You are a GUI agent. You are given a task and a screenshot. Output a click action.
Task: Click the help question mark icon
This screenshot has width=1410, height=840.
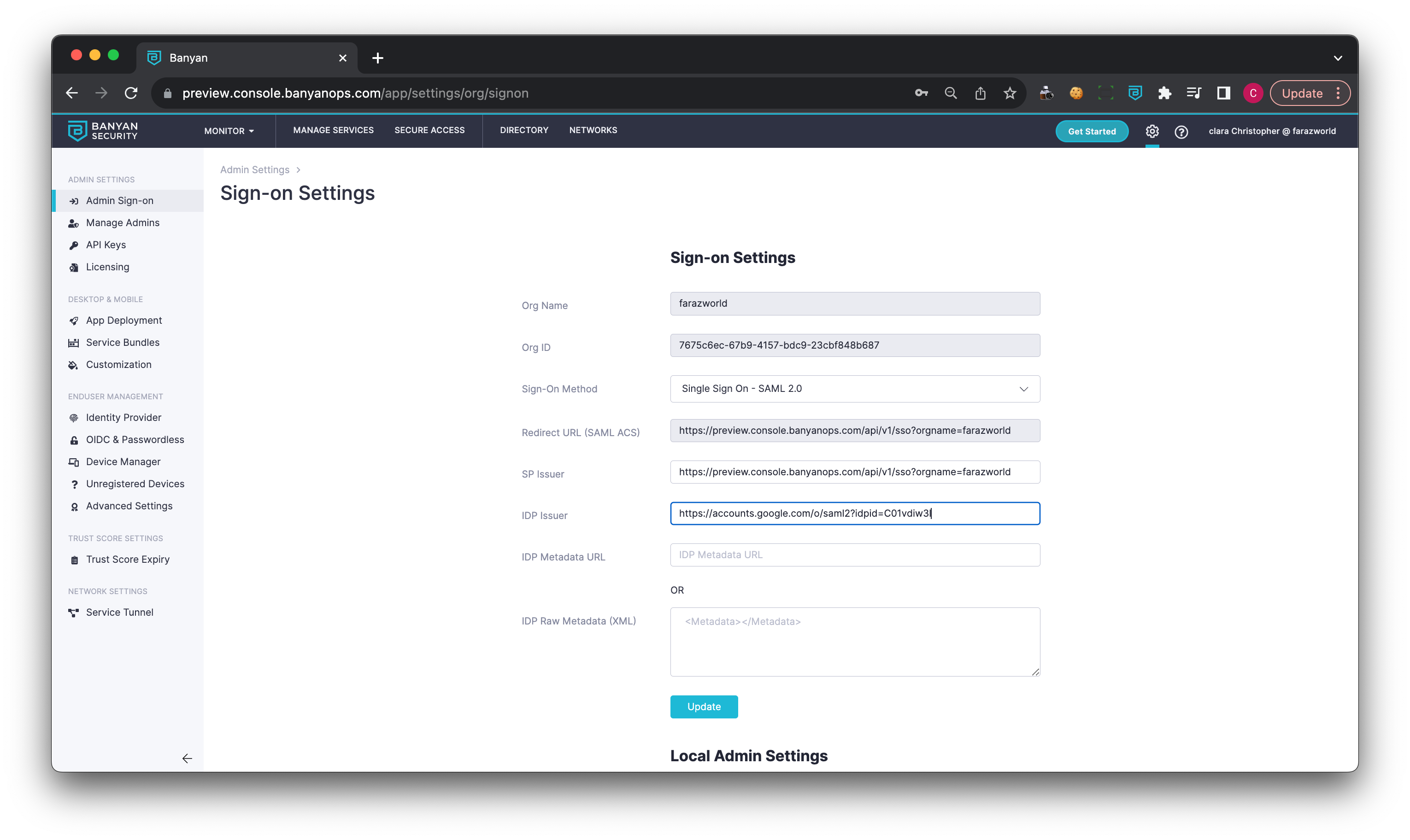pos(1181,132)
